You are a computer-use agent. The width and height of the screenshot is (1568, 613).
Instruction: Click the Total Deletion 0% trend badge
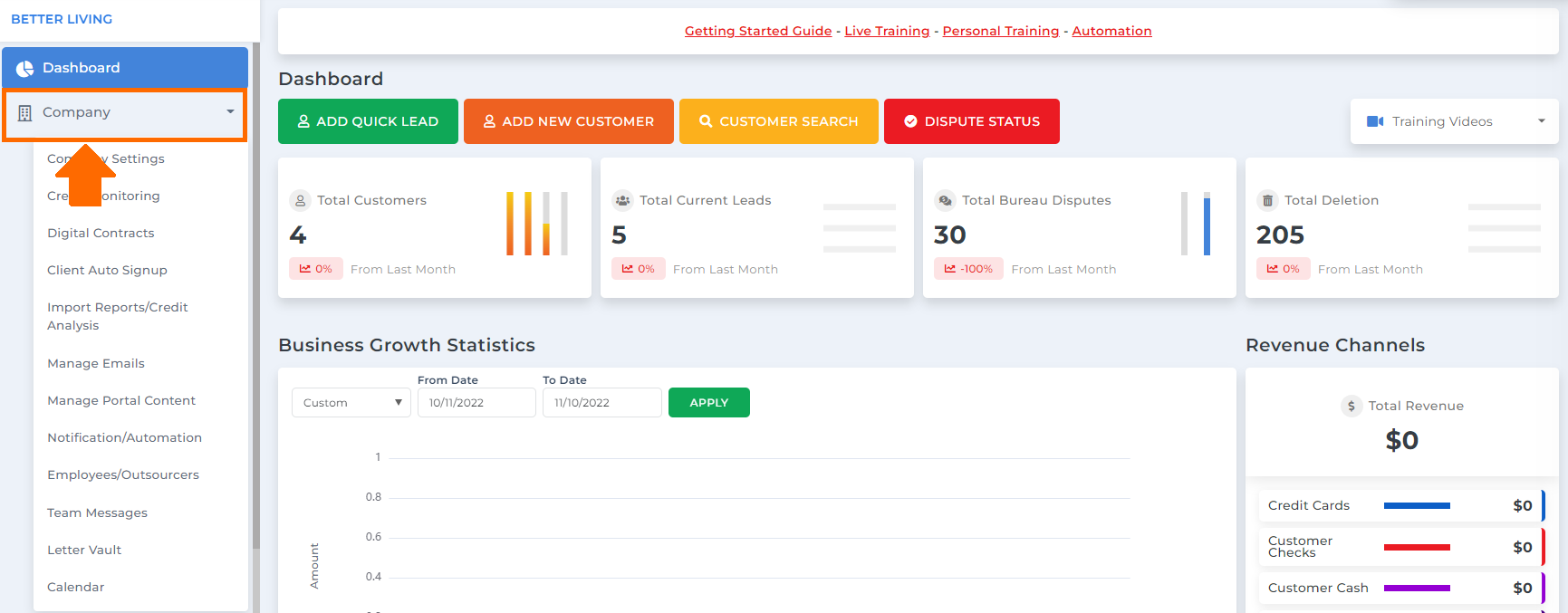pyautogui.click(x=1284, y=269)
